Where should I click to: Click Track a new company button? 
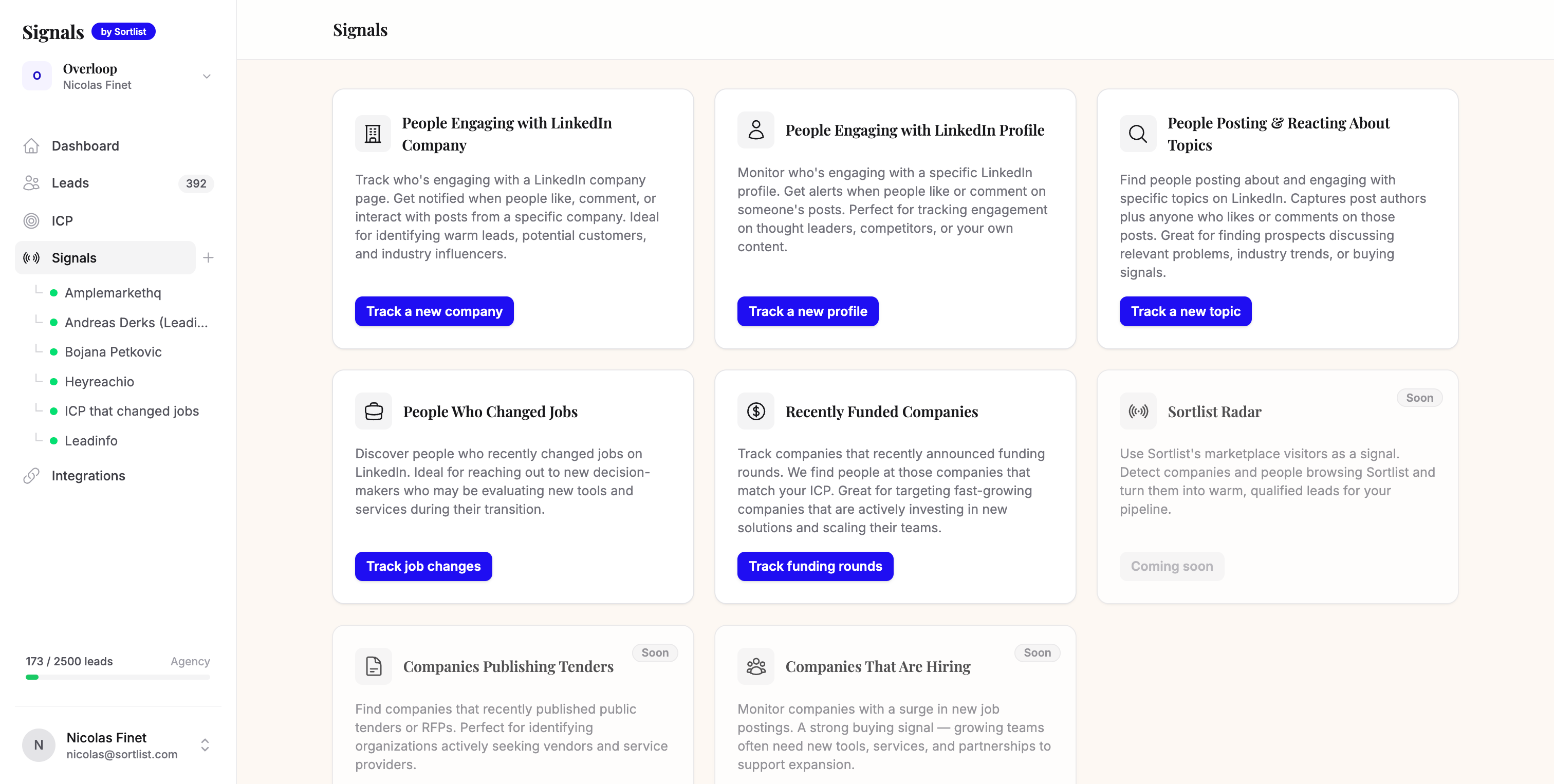pyautogui.click(x=434, y=311)
